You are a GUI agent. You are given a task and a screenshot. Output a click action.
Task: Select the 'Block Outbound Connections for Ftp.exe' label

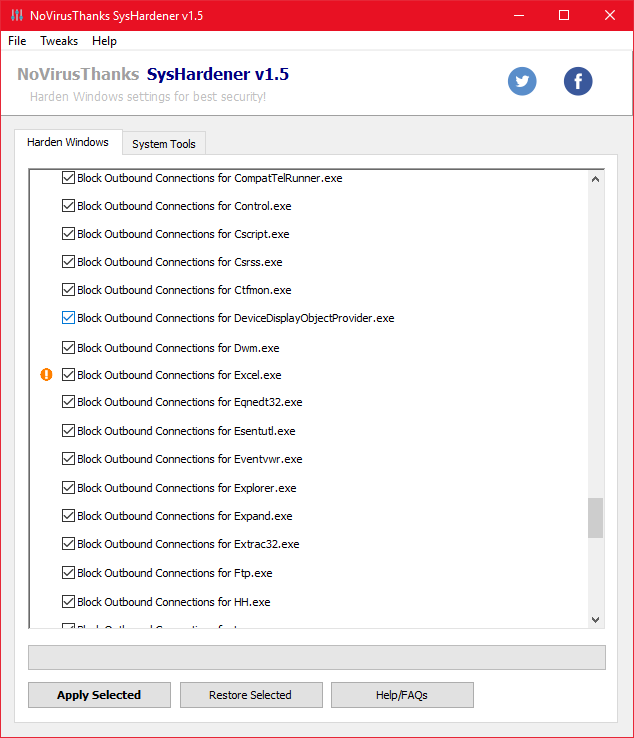(x=175, y=573)
